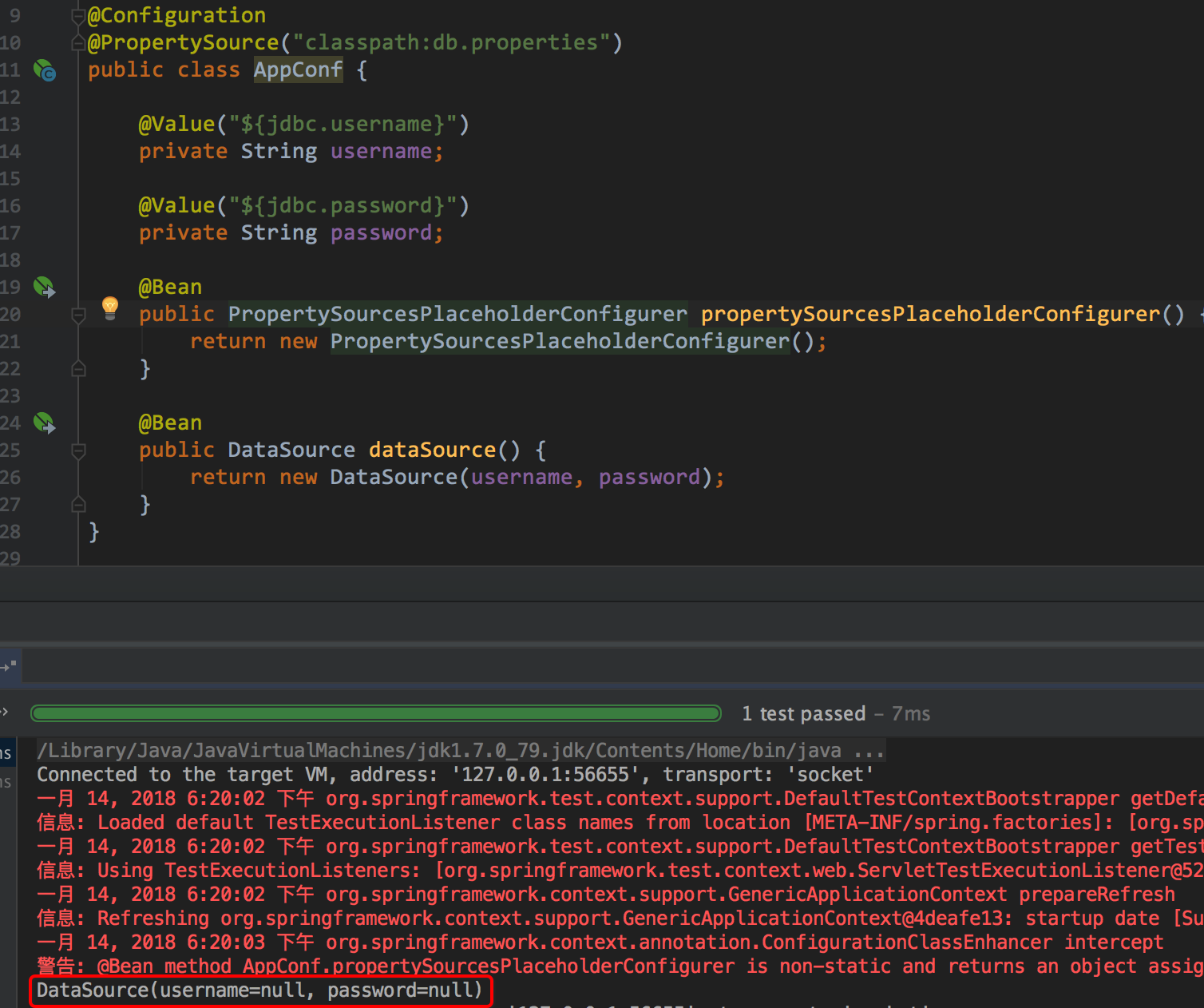Click the classpath:db.properties string
The height and width of the screenshot is (1008, 1204).
451,42
